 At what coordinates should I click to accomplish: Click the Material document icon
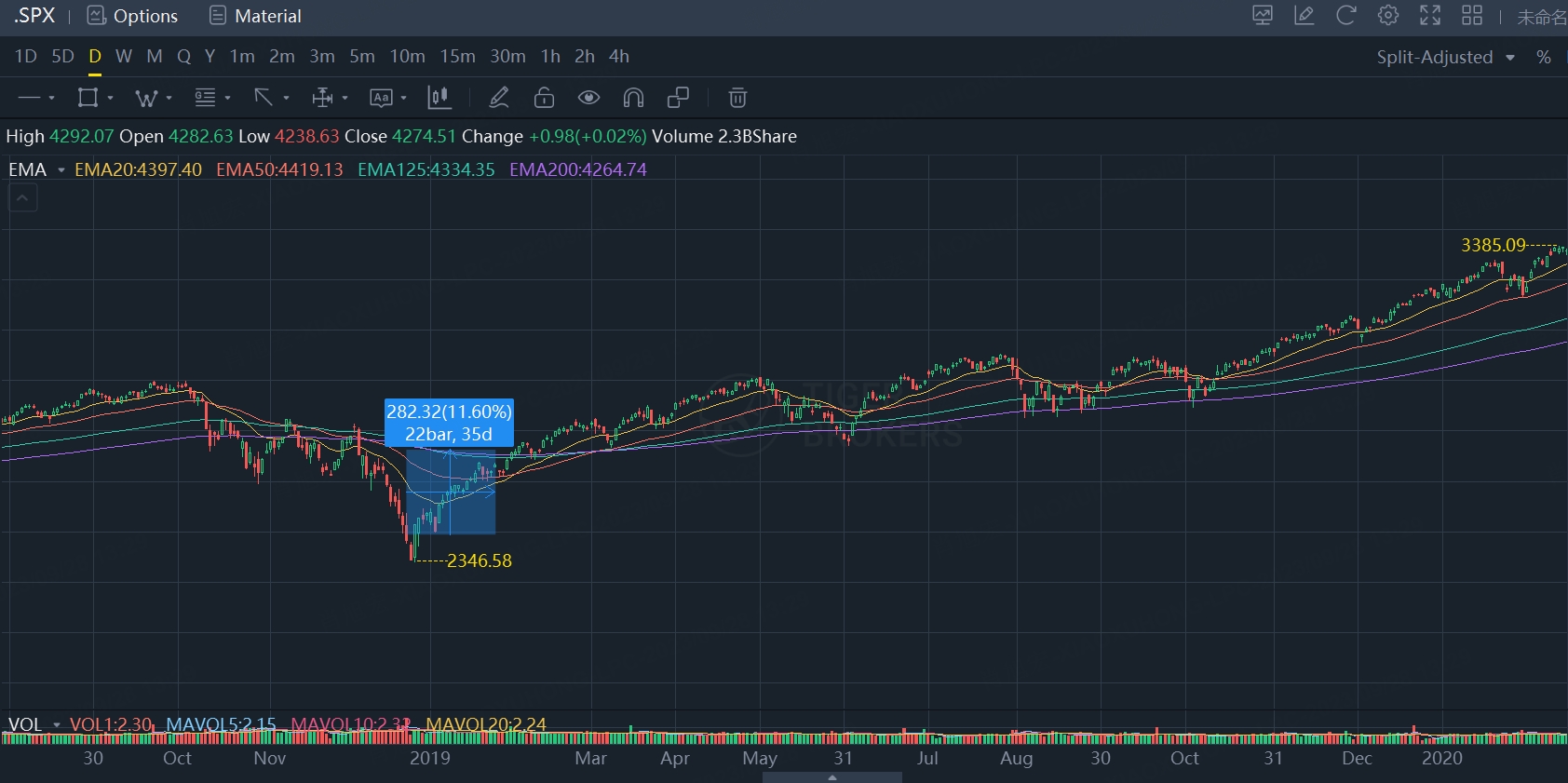click(218, 16)
